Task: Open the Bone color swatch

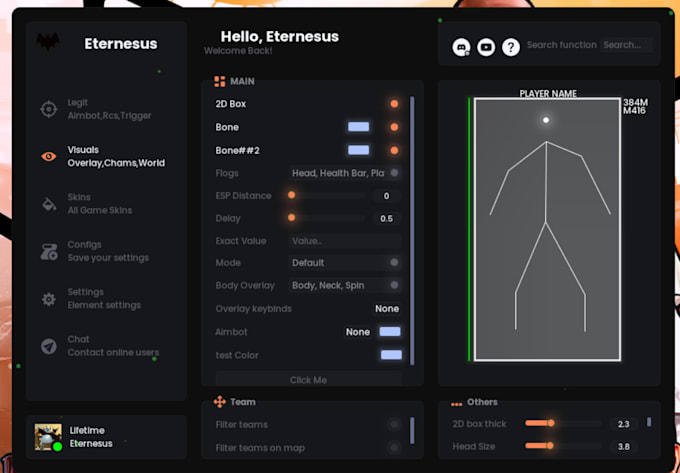Action: [x=359, y=127]
